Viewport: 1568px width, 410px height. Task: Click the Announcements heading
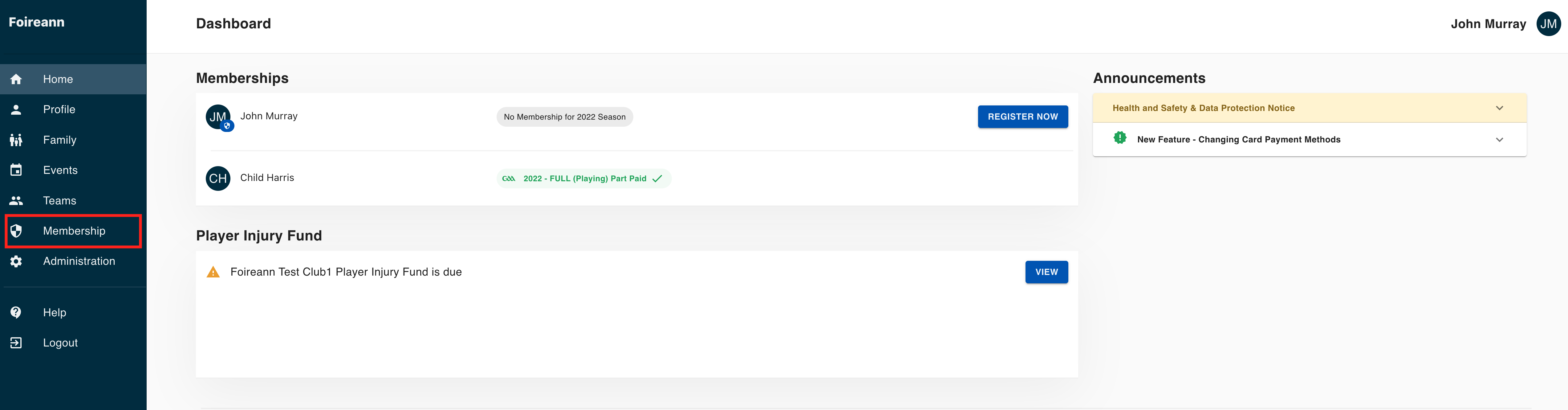(x=1149, y=79)
